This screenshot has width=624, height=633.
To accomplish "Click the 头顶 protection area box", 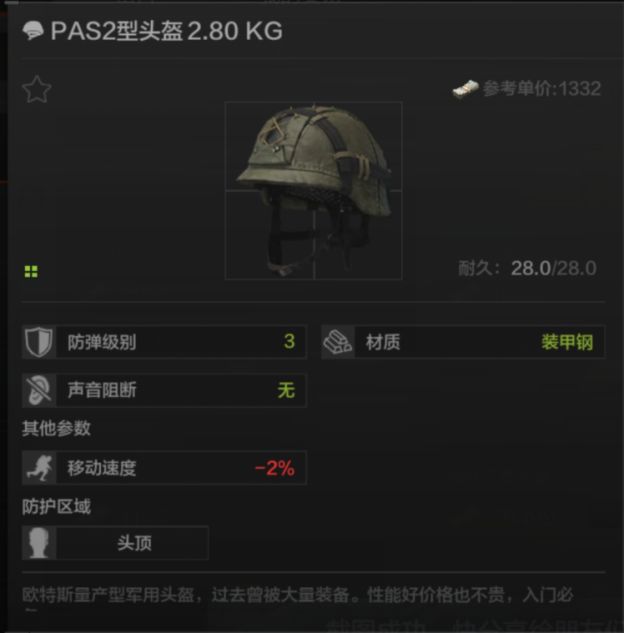I will tap(115, 543).
